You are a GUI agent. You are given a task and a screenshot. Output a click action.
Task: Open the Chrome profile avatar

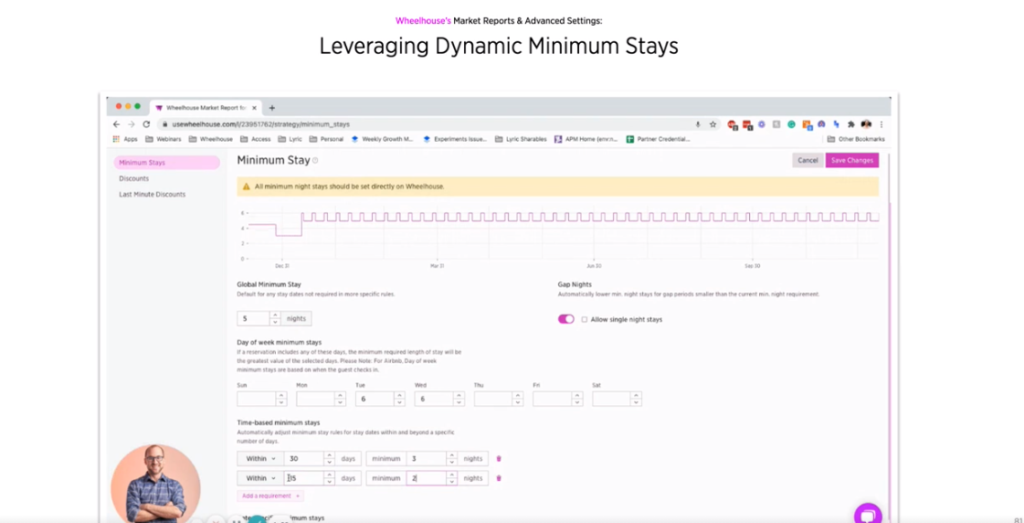tap(866, 124)
